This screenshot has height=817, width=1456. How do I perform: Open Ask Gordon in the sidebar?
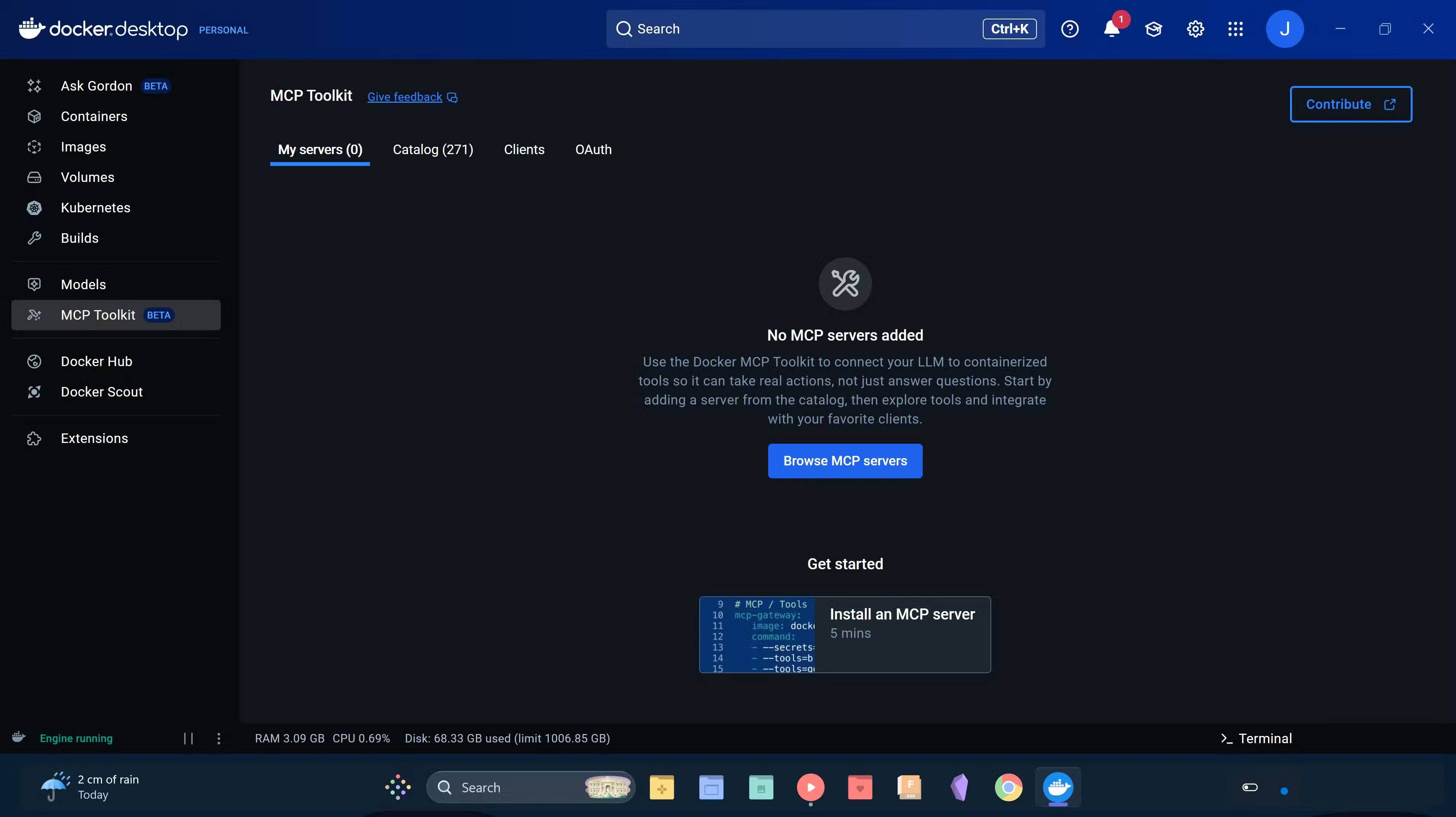(x=96, y=86)
